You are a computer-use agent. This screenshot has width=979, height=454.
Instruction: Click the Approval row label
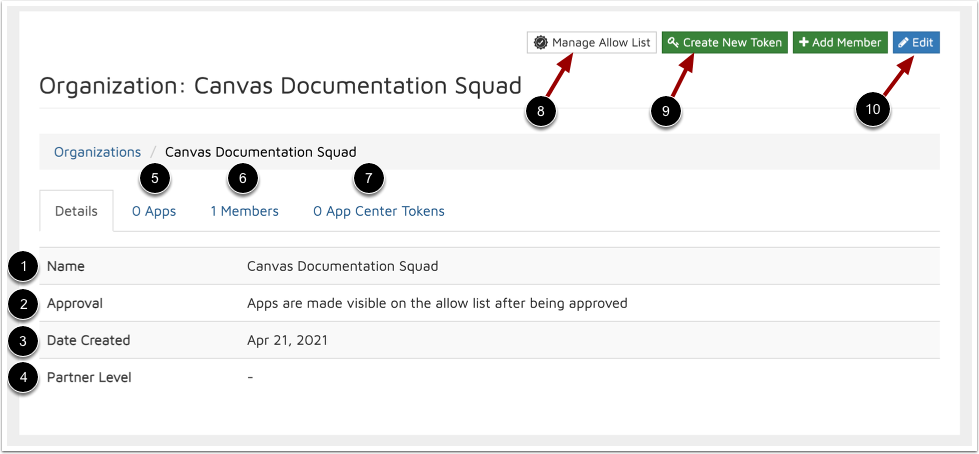click(75, 303)
